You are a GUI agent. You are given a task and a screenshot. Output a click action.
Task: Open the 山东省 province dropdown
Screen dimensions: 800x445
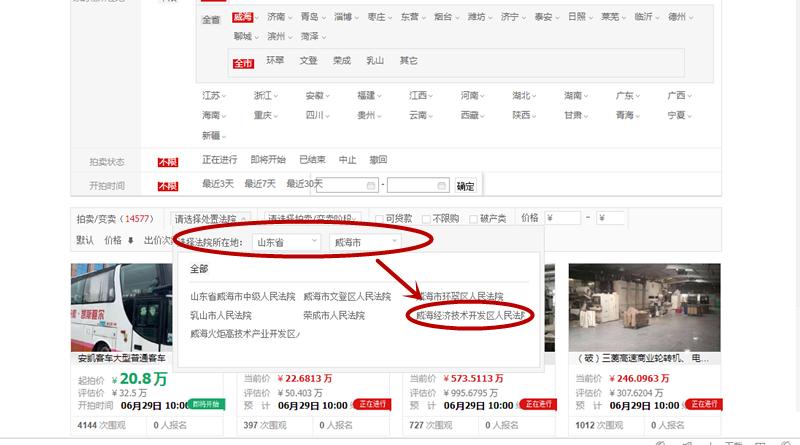(286, 242)
